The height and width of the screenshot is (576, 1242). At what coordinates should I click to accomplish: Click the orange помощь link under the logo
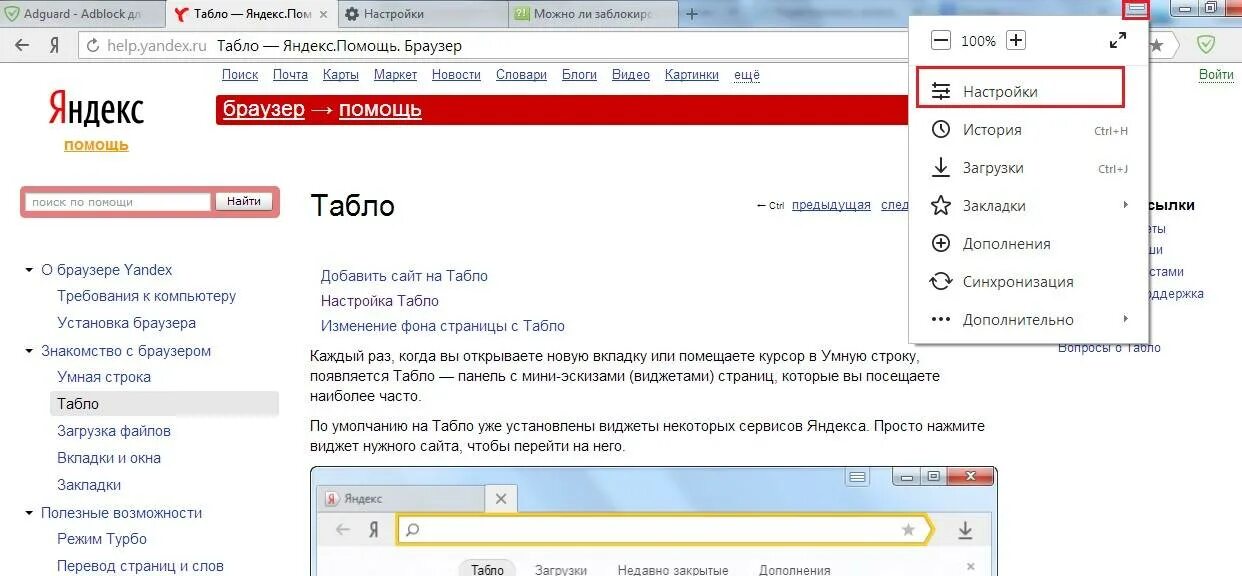96,145
